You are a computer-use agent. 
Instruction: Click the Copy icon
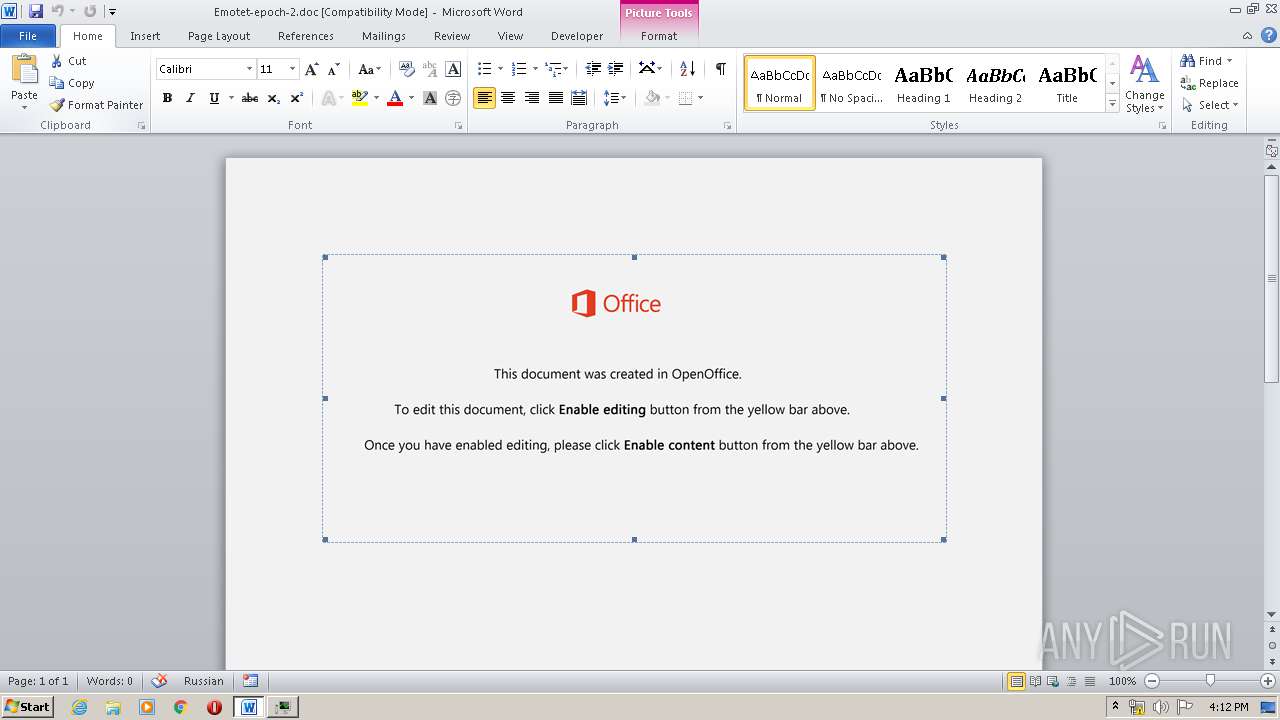click(x=57, y=83)
